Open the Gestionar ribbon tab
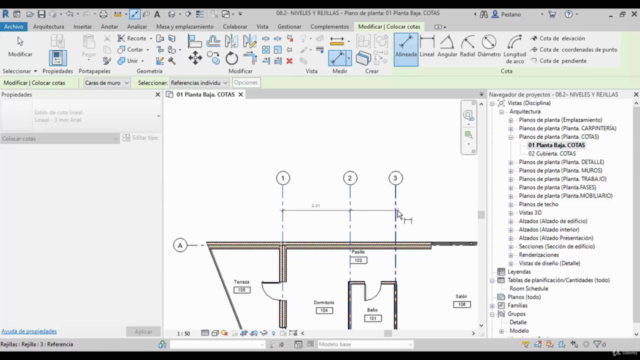Image resolution: width=640 pixels, height=360 pixels. 289,27
